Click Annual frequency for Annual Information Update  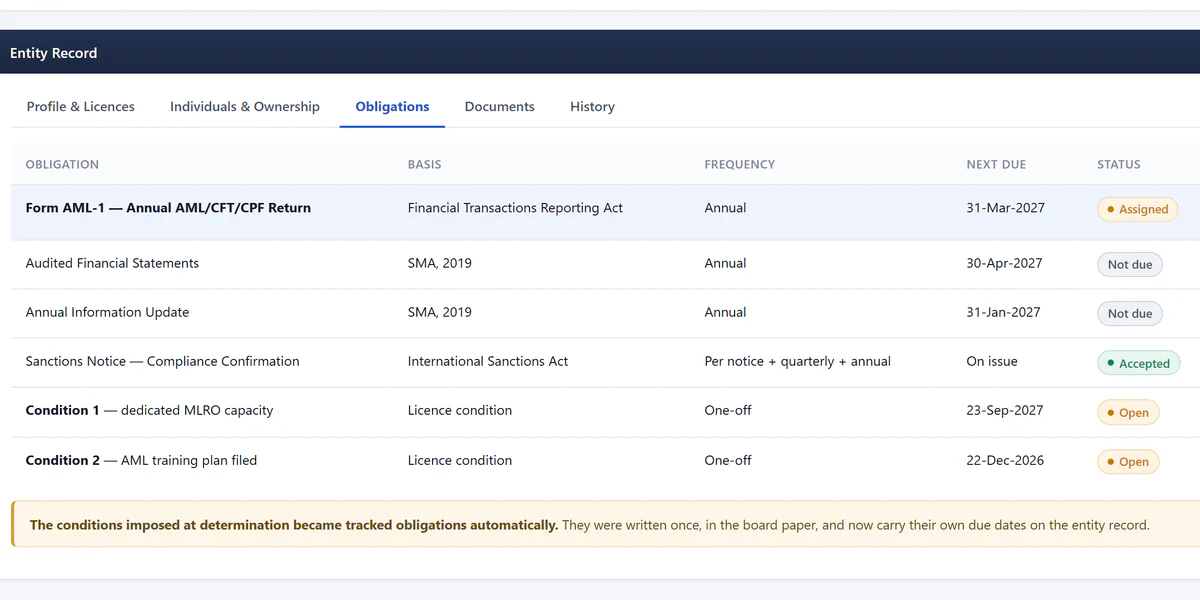coord(725,312)
